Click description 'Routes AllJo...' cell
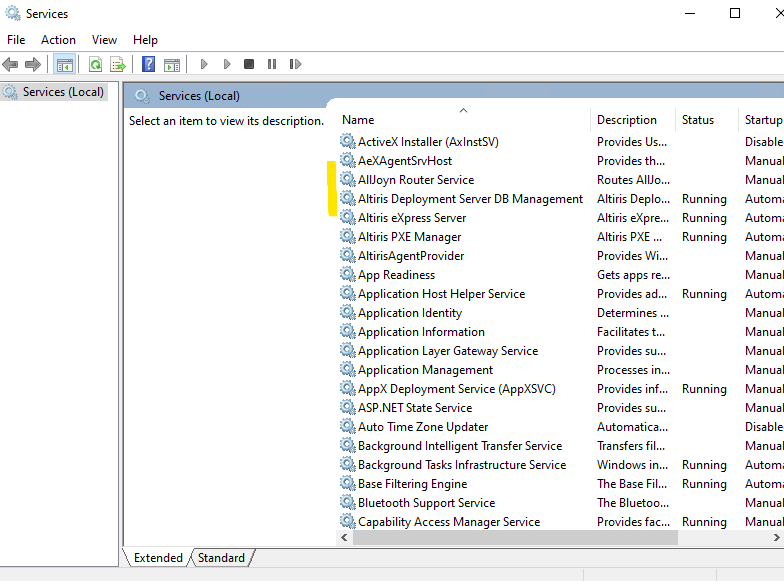This screenshot has width=784, height=584. 633,180
